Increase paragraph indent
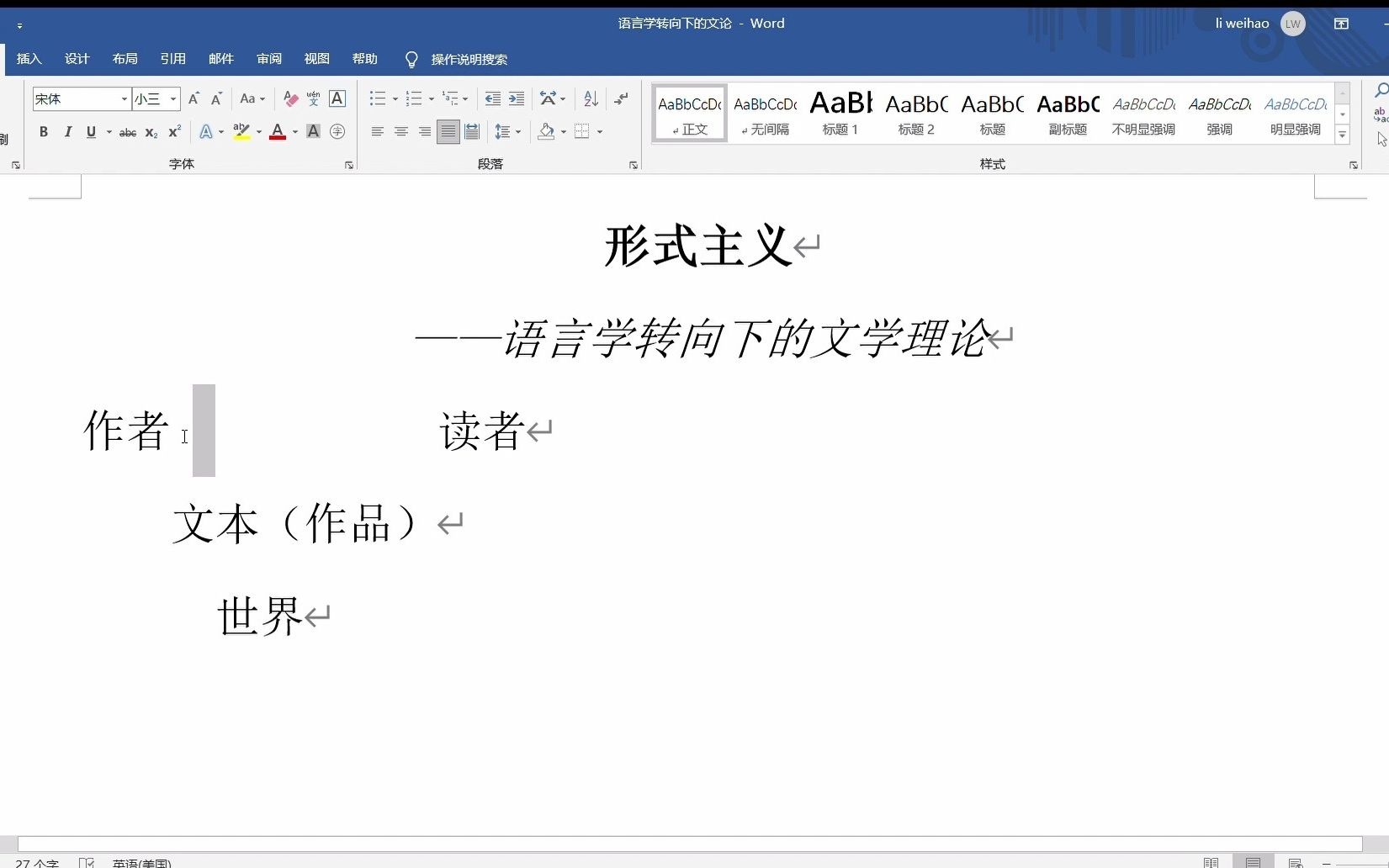 (x=517, y=98)
